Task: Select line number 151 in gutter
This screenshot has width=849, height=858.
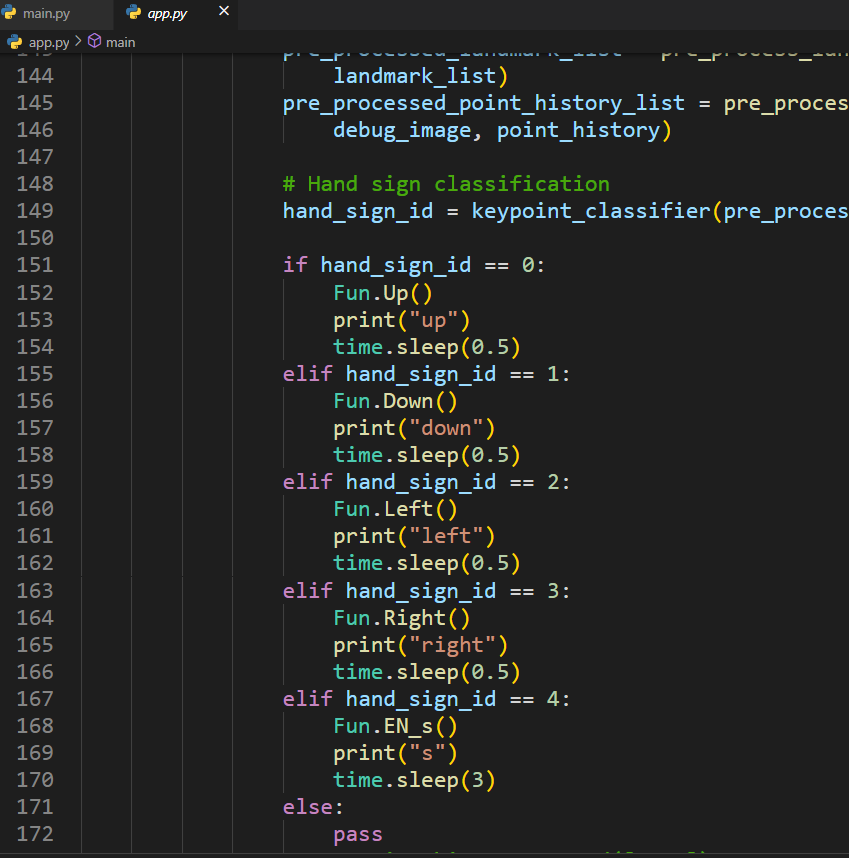Action: click(x=35, y=265)
